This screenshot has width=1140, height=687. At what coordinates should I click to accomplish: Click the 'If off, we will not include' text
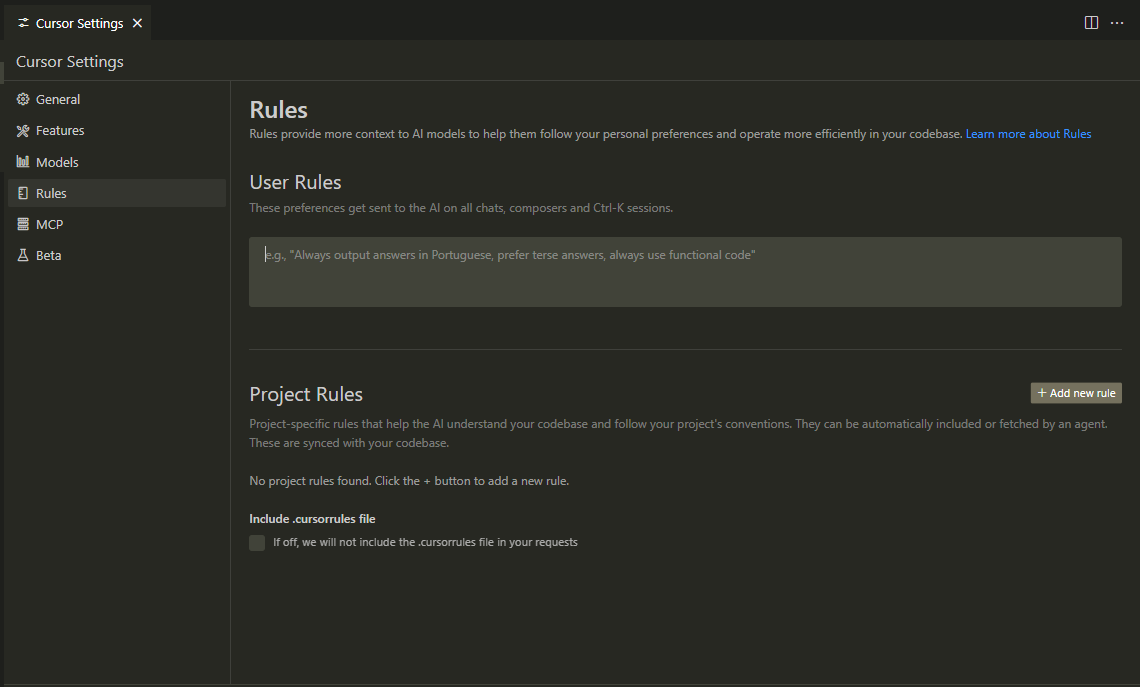coord(425,542)
